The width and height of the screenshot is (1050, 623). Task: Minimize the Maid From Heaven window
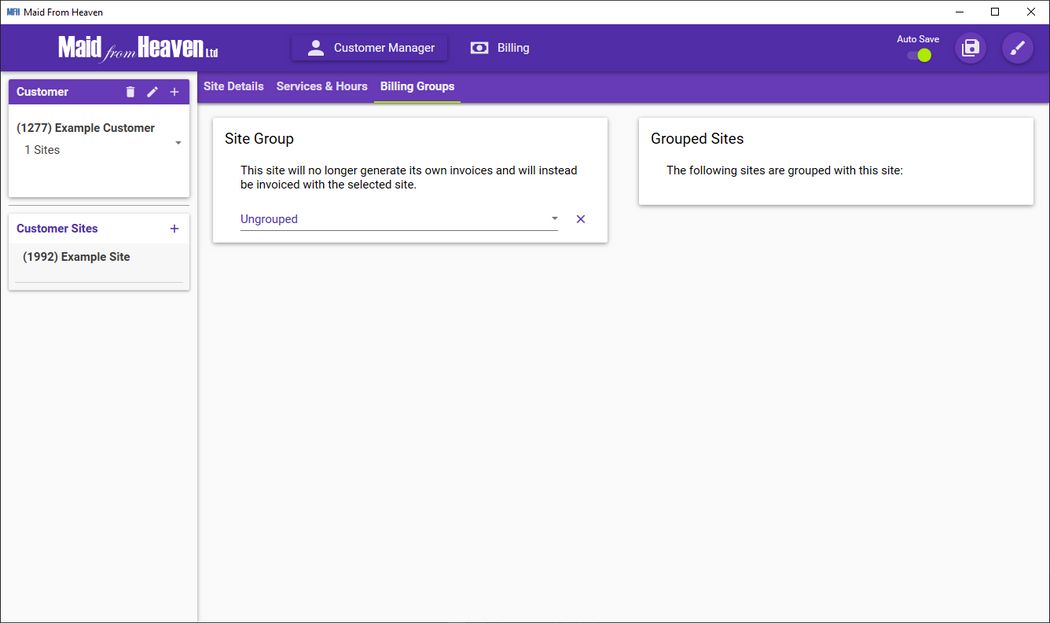tap(959, 12)
